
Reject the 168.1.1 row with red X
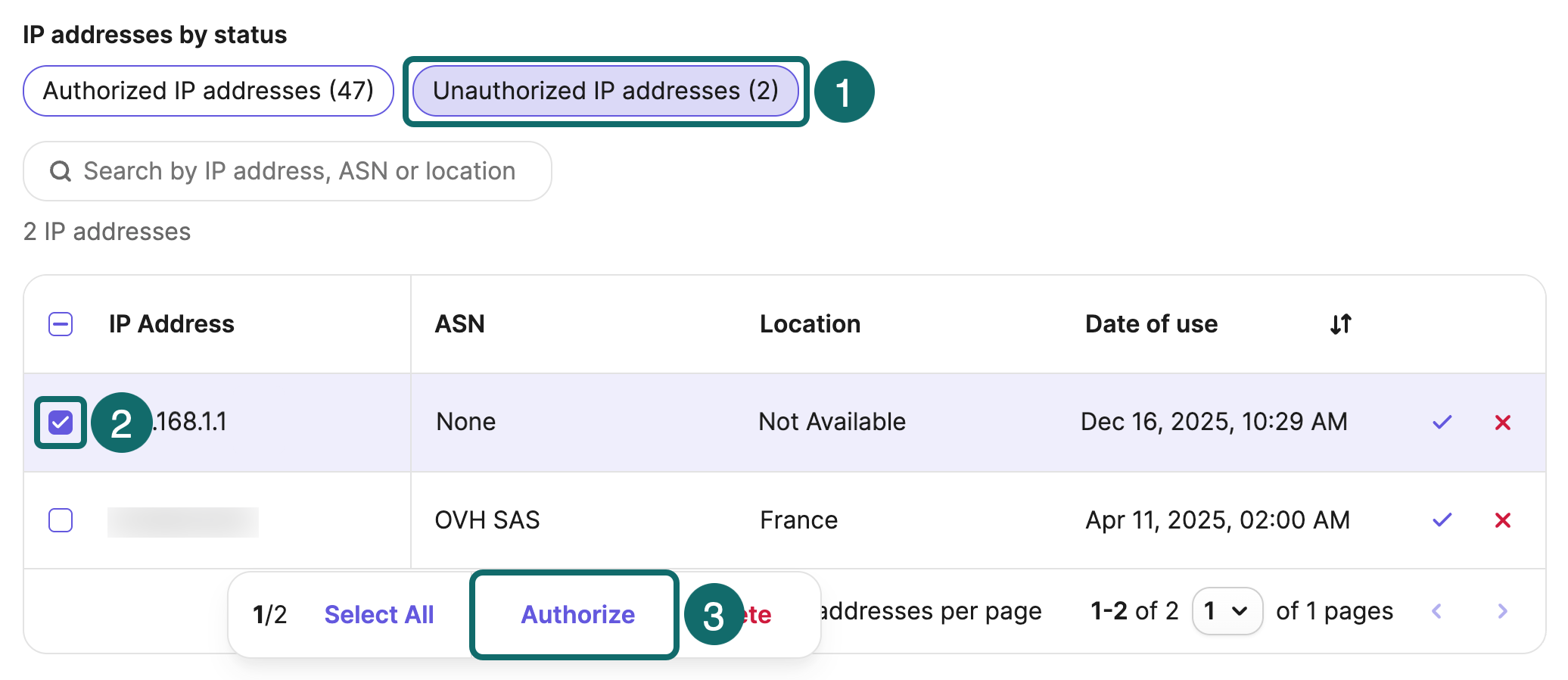[x=1502, y=422]
